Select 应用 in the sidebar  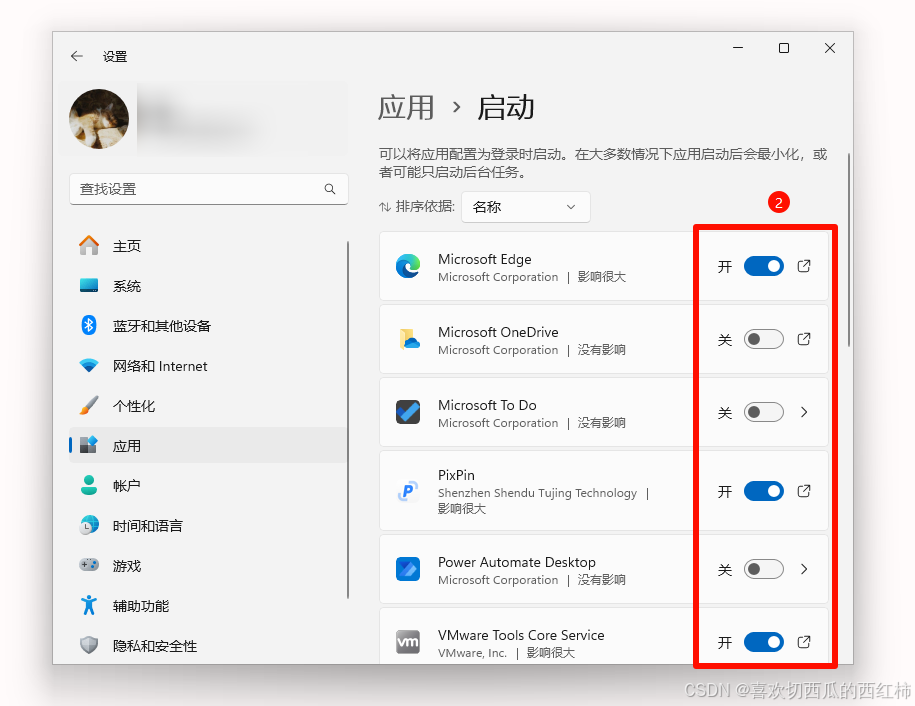coord(207,446)
